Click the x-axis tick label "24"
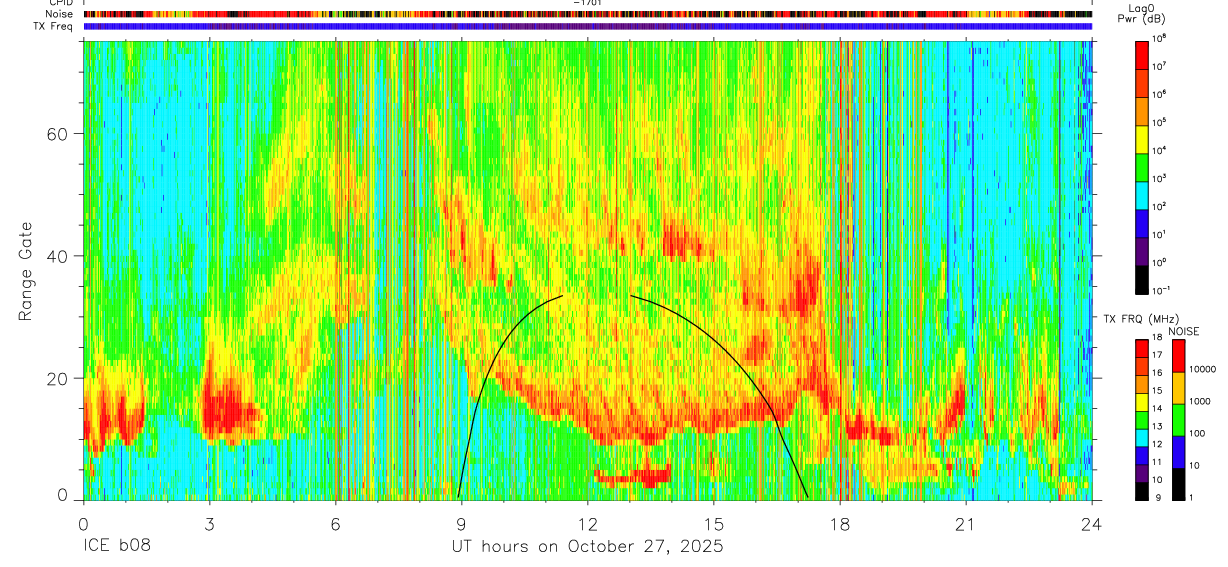The width and height of the screenshot is (1228, 567). (1092, 524)
